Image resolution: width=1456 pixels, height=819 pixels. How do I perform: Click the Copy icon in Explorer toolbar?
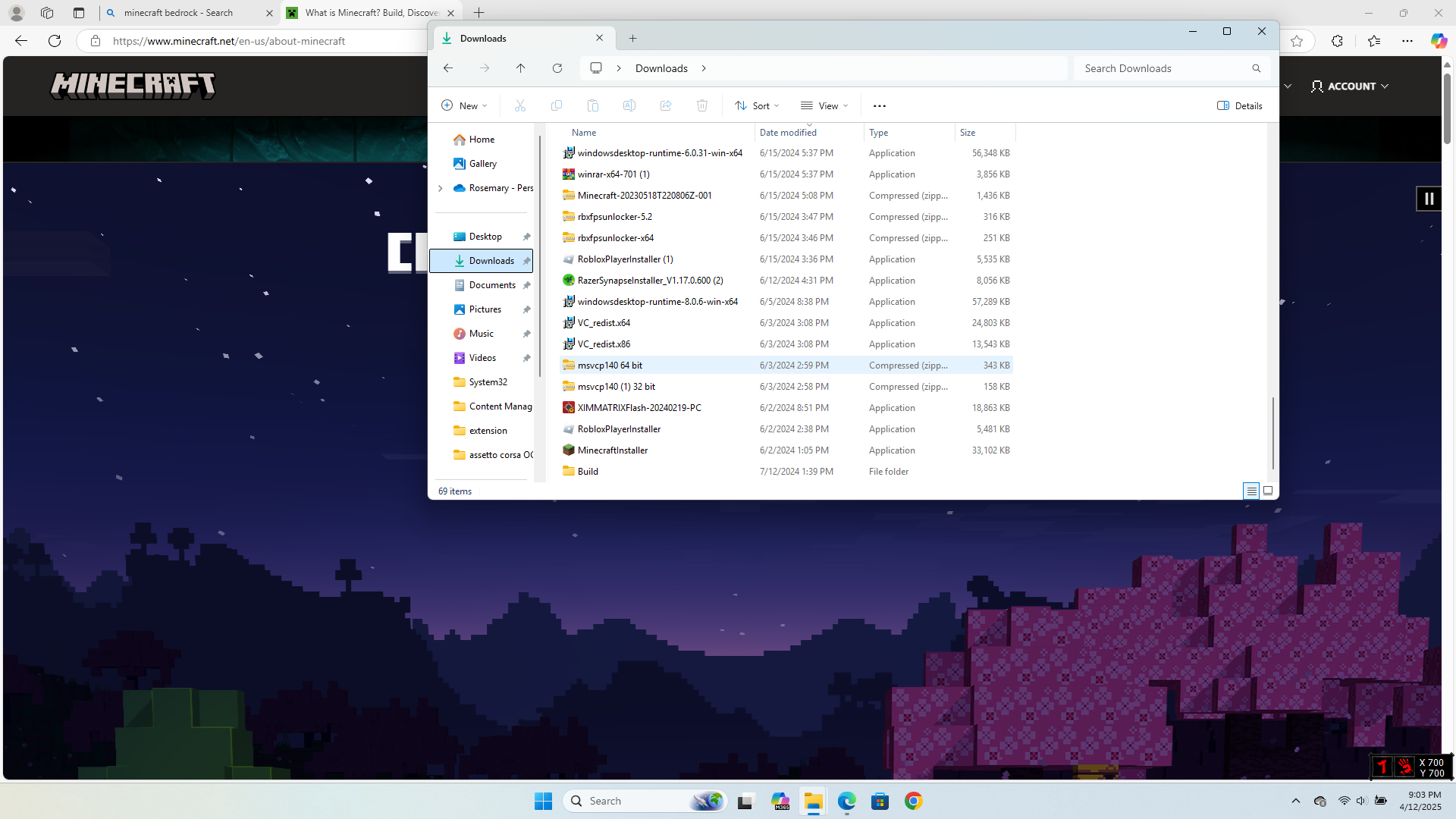point(557,106)
